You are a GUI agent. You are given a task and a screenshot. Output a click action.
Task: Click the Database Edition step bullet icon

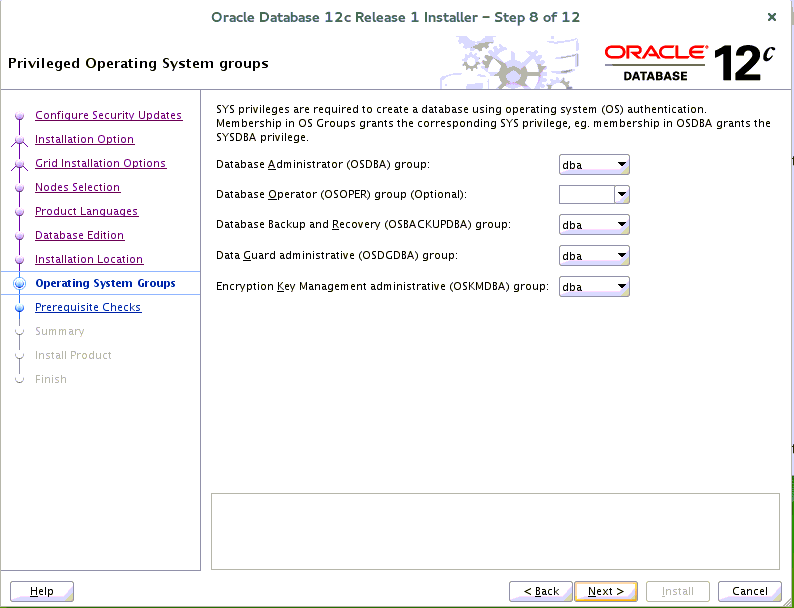(19, 235)
